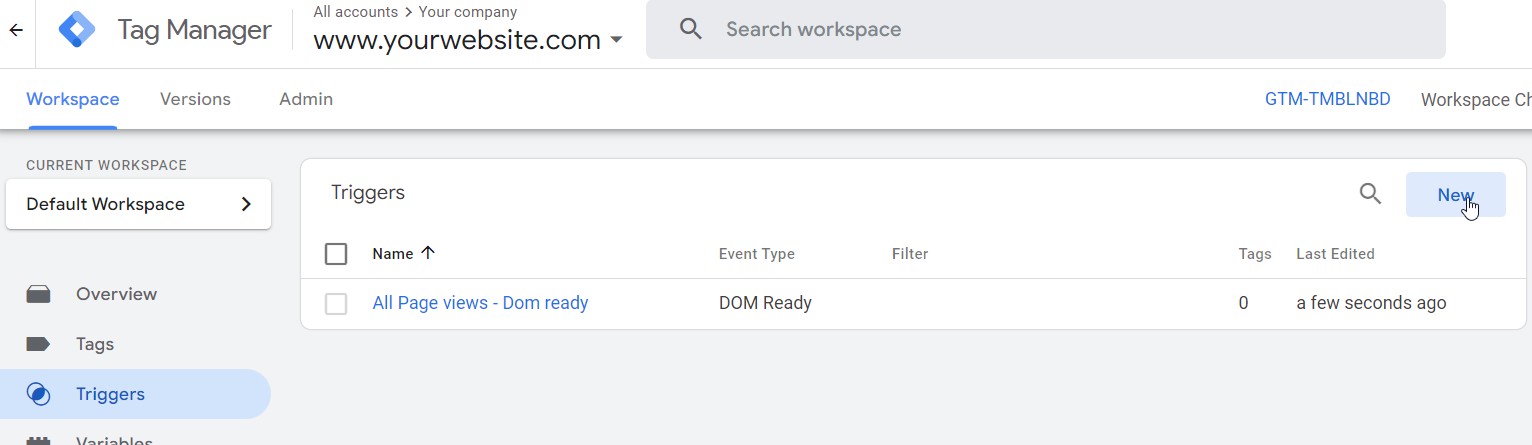
Task: Click the GTM-TMBLNBD container ID link
Action: (1328, 99)
